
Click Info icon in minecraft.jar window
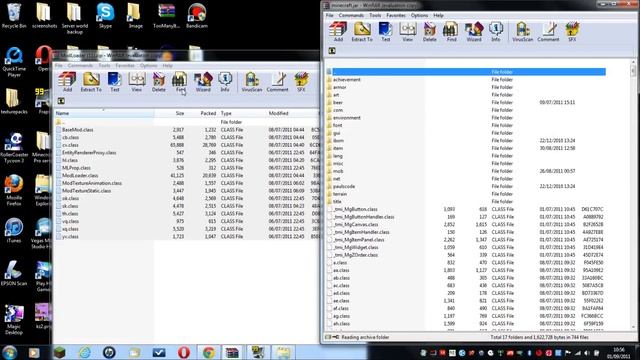pos(496,32)
